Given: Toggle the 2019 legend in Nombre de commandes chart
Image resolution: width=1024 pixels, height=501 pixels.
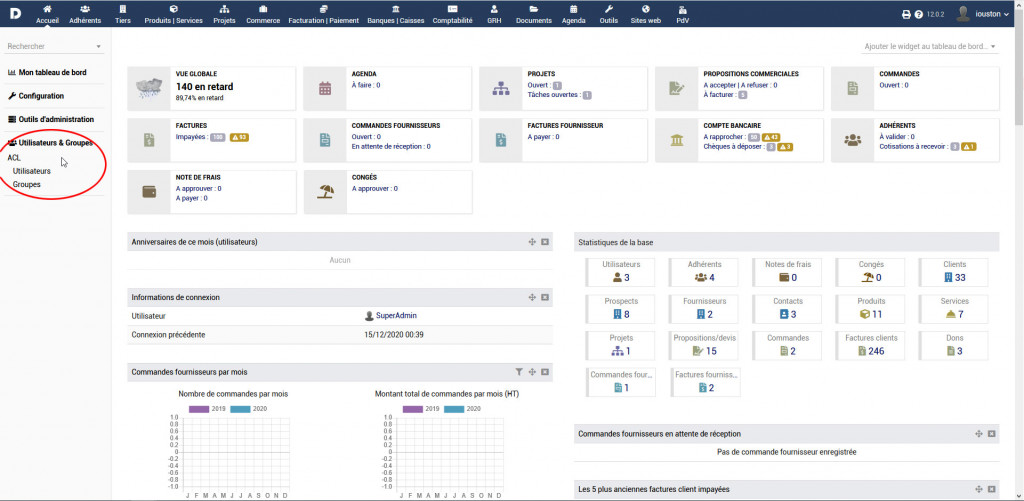Looking at the screenshot, I should pos(199,409).
